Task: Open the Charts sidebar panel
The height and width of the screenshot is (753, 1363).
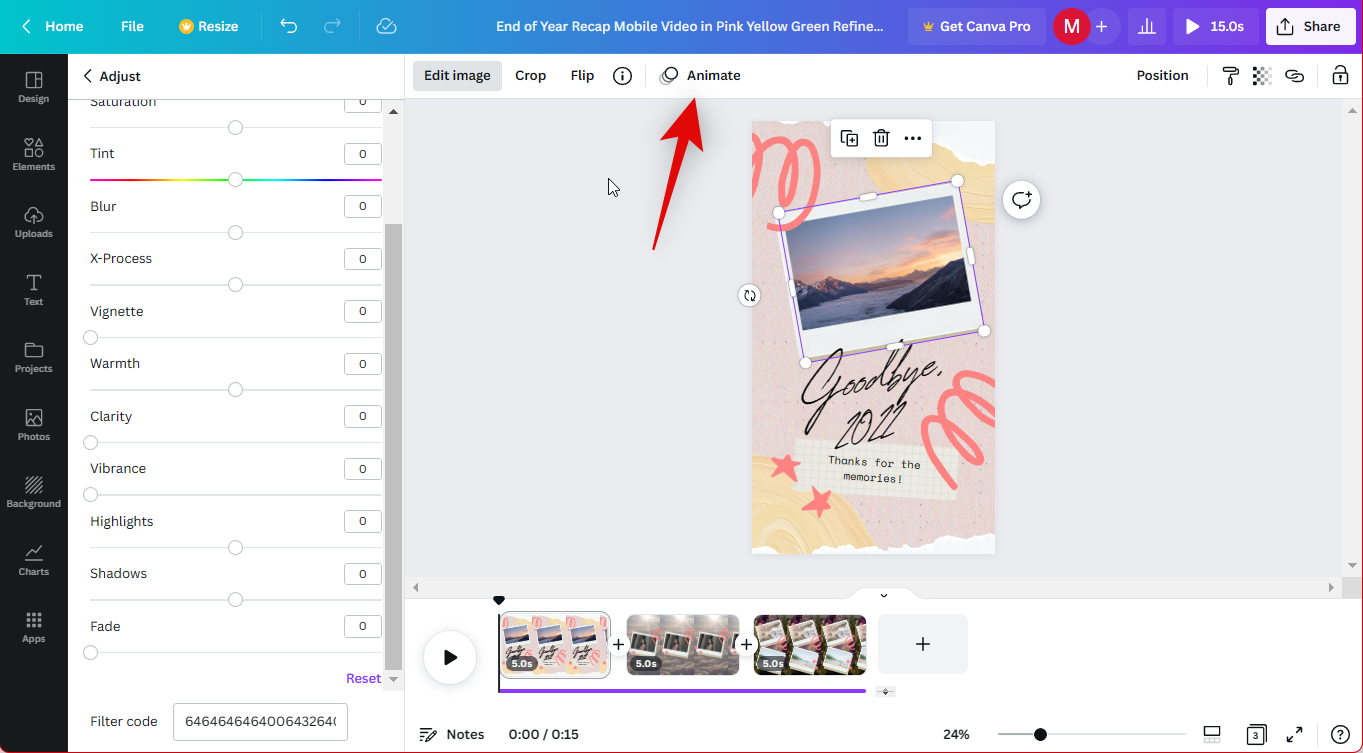Action: pos(33,559)
